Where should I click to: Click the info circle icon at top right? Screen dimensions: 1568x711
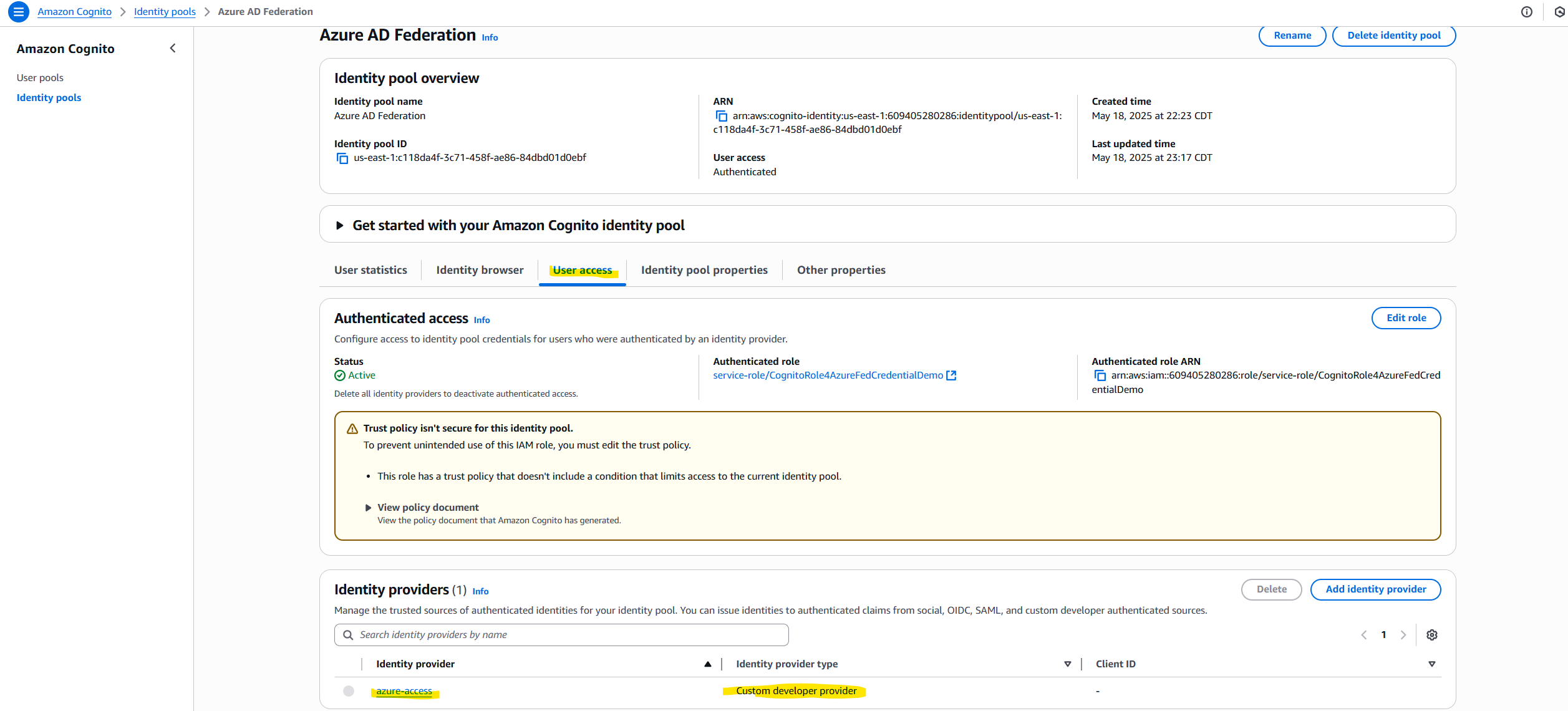click(x=1526, y=12)
